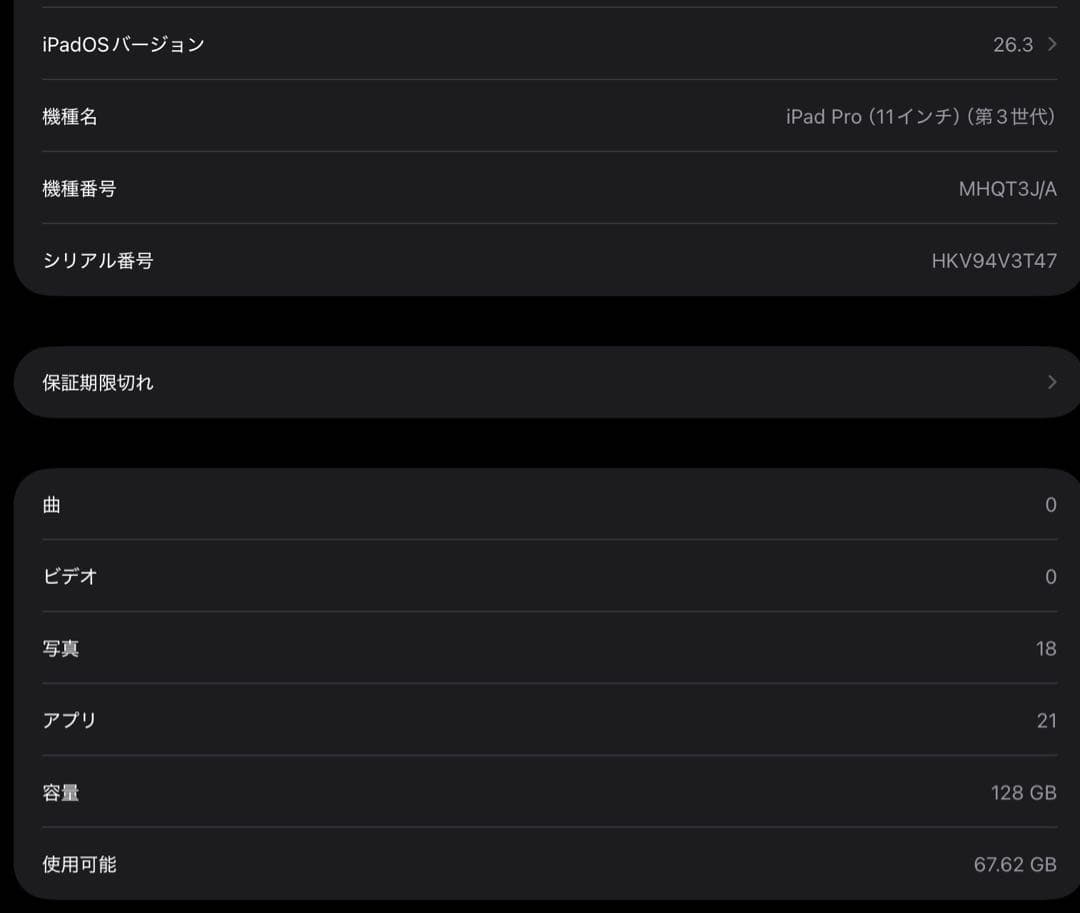
Task: Open the iPadOS バージョン details screen
Action: pos(540,44)
